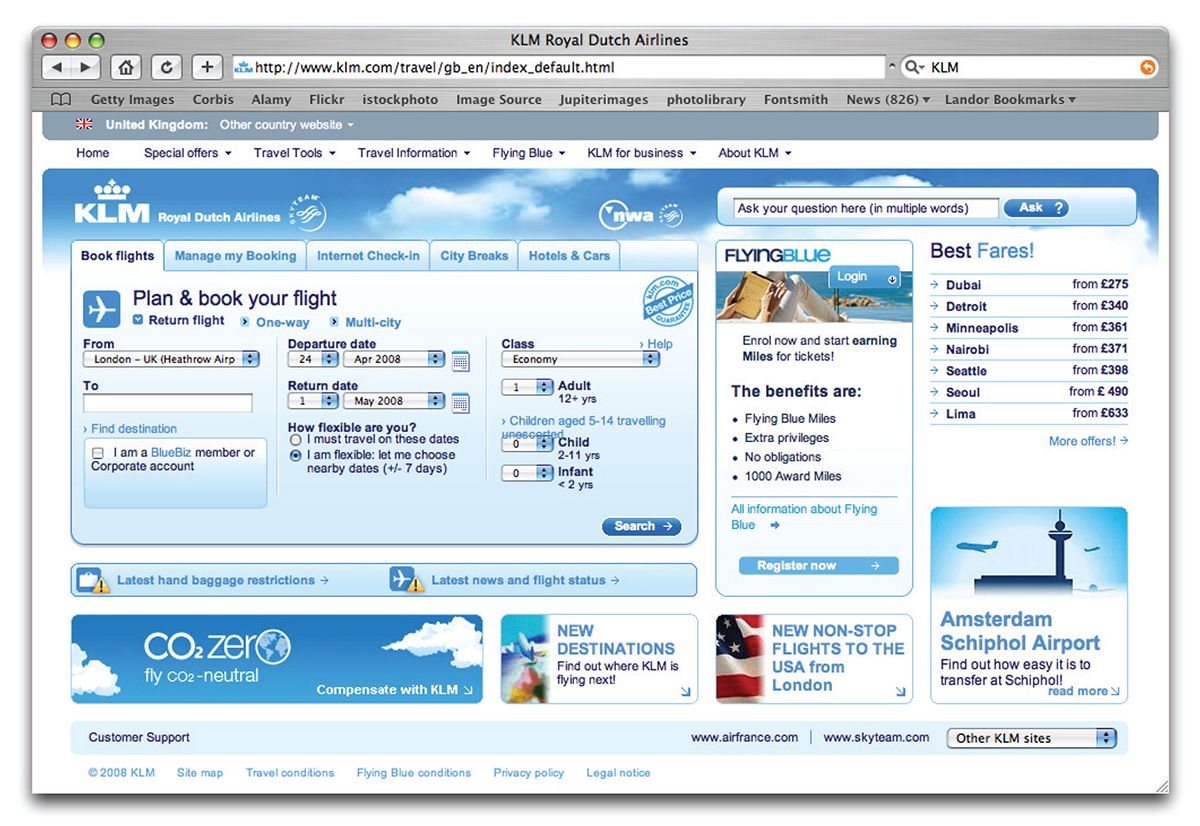Open the CO2 zero banner
The width and height of the screenshot is (1200, 826).
click(276, 659)
